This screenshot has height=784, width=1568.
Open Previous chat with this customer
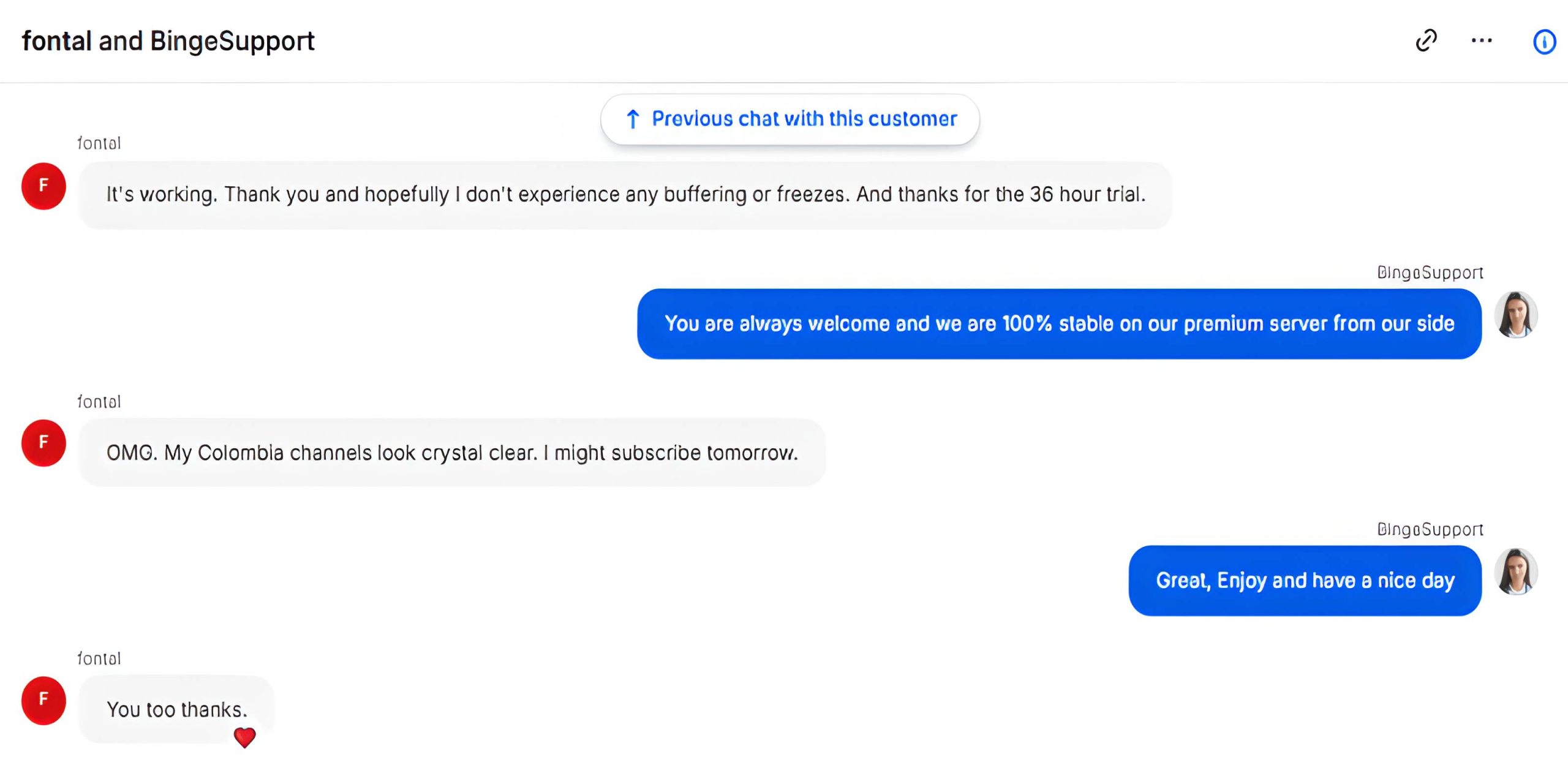(790, 119)
